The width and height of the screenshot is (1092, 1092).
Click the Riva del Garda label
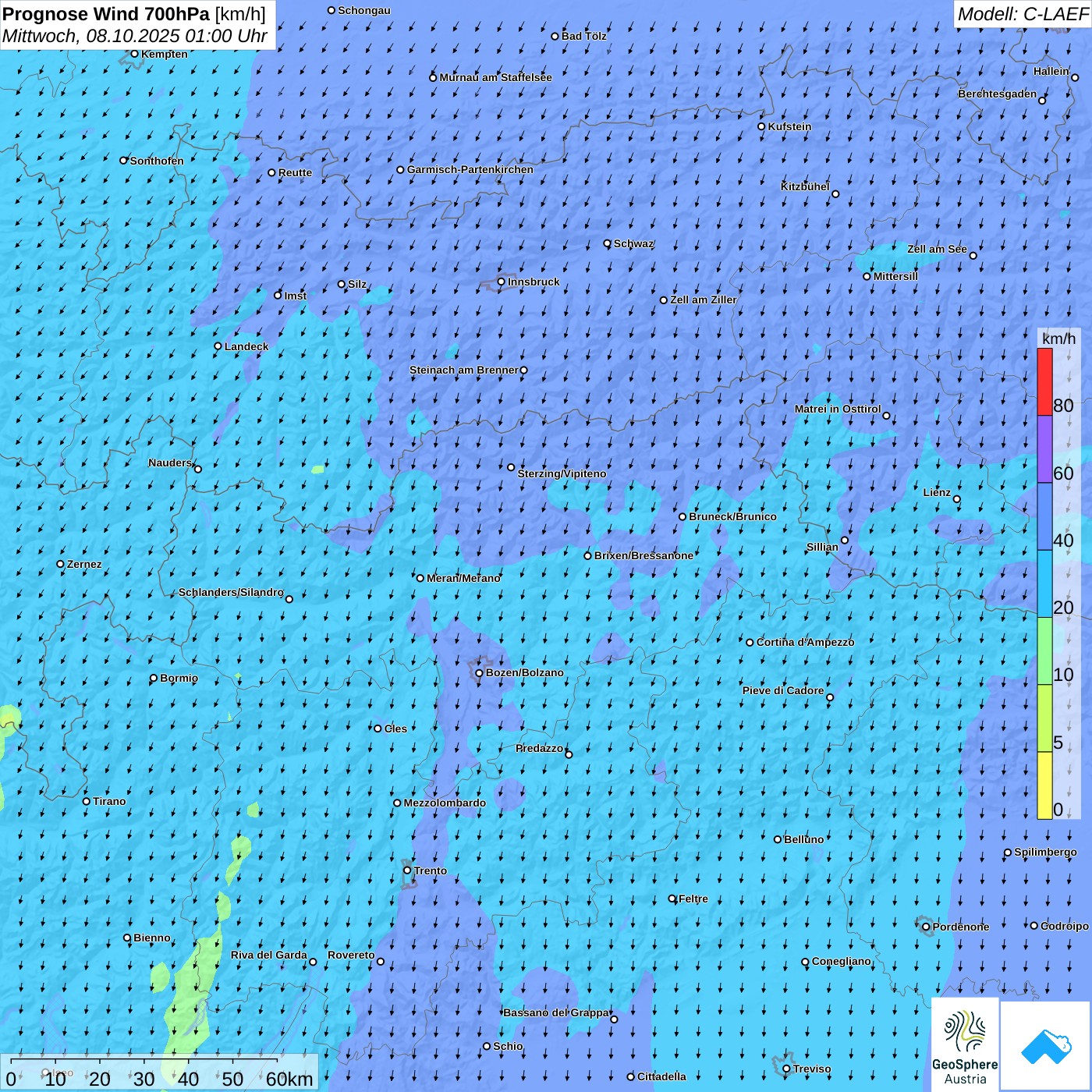click(269, 955)
